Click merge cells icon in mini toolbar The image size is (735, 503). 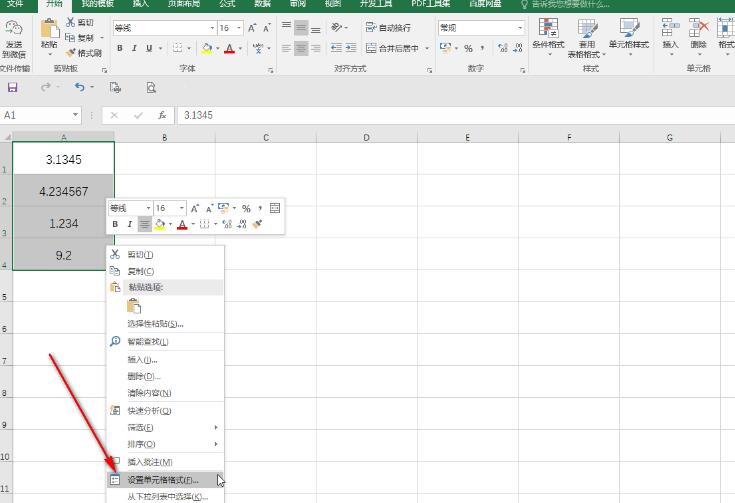pos(275,208)
